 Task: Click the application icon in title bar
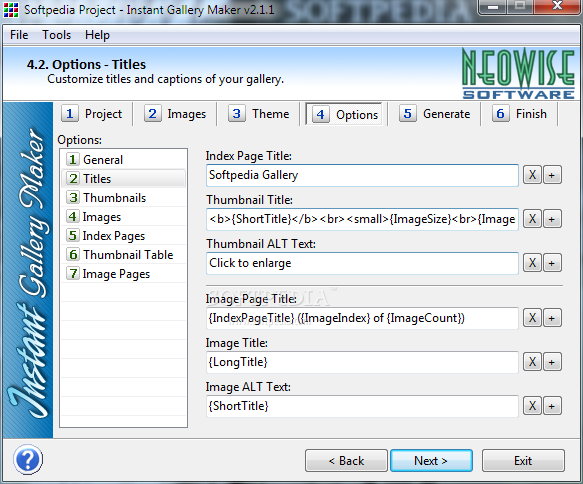pos(11,10)
